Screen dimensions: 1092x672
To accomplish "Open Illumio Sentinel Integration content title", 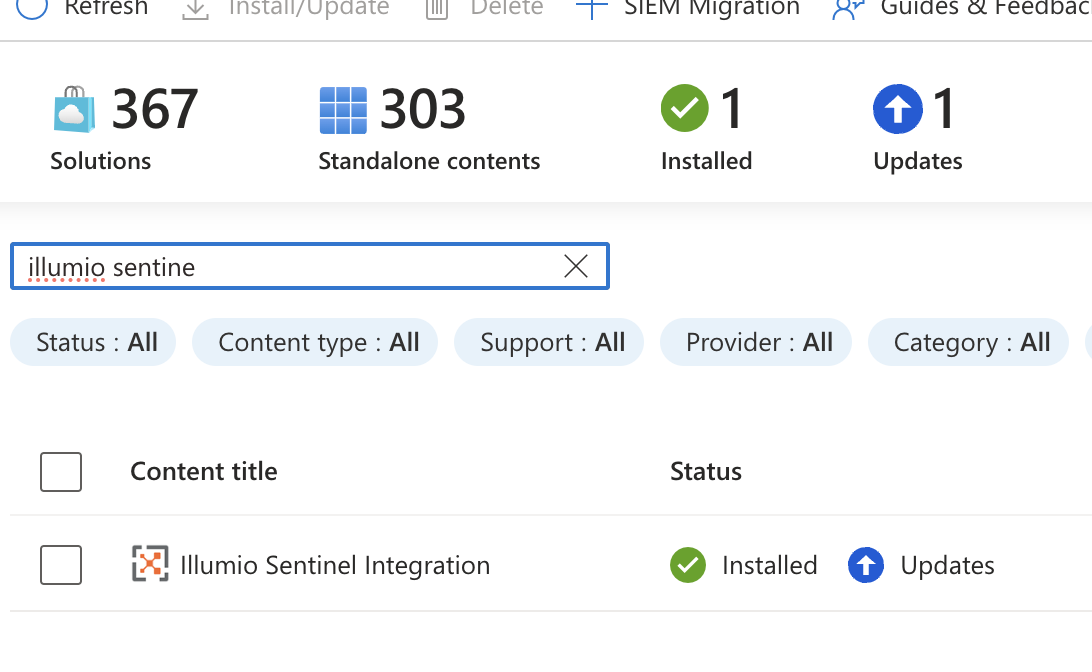I will pos(335,565).
